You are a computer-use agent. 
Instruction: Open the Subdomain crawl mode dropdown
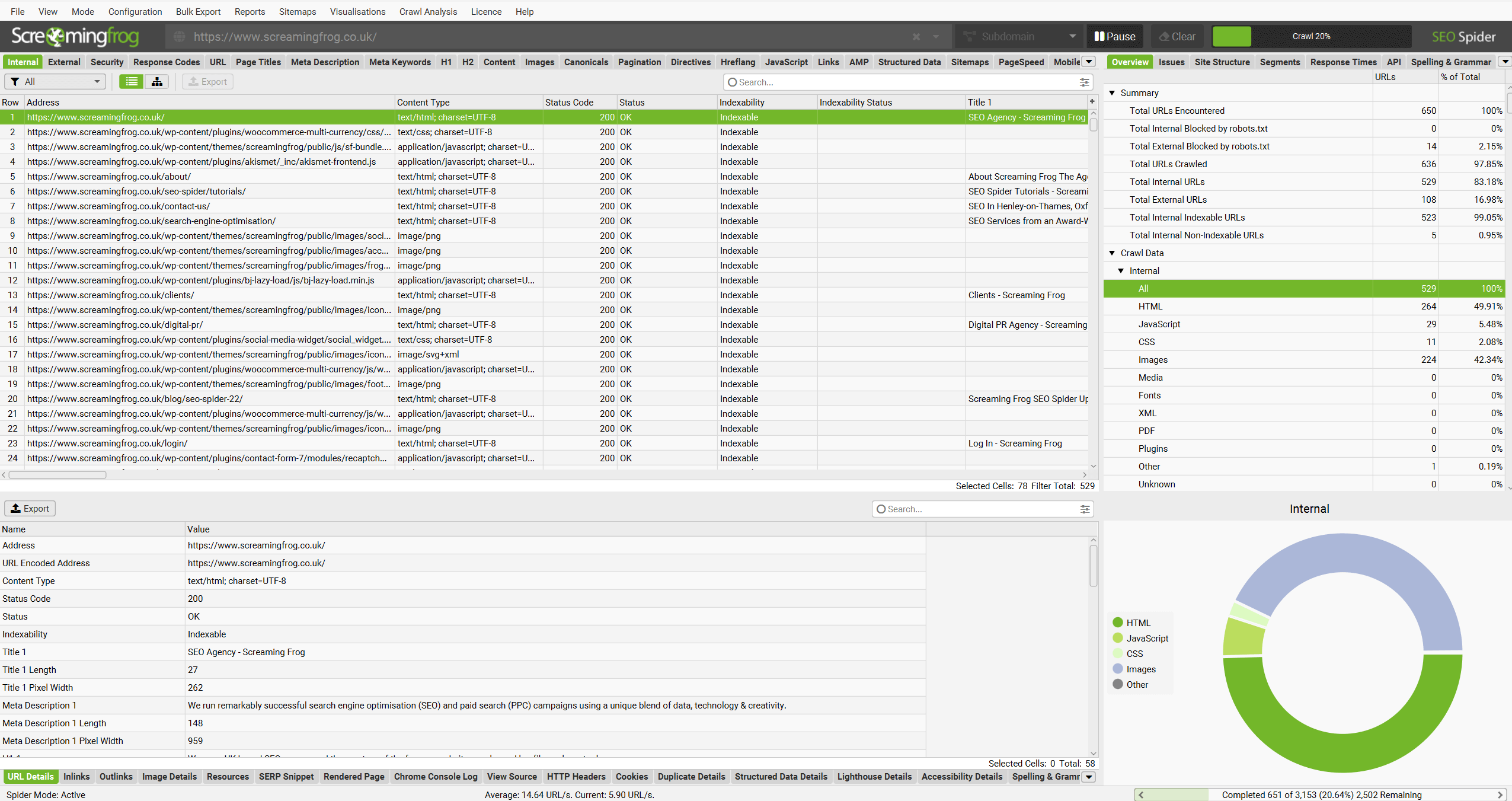1018,37
